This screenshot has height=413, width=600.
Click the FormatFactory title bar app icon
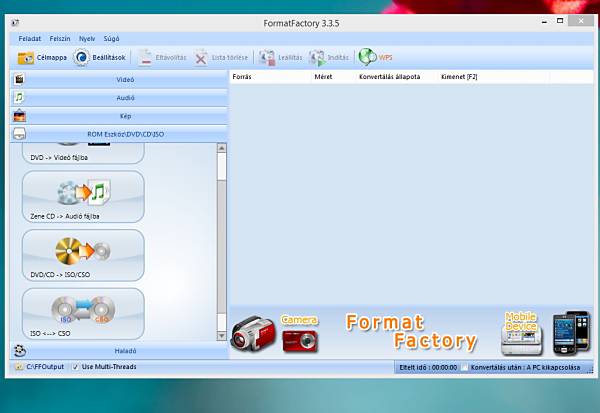click(15, 23)
